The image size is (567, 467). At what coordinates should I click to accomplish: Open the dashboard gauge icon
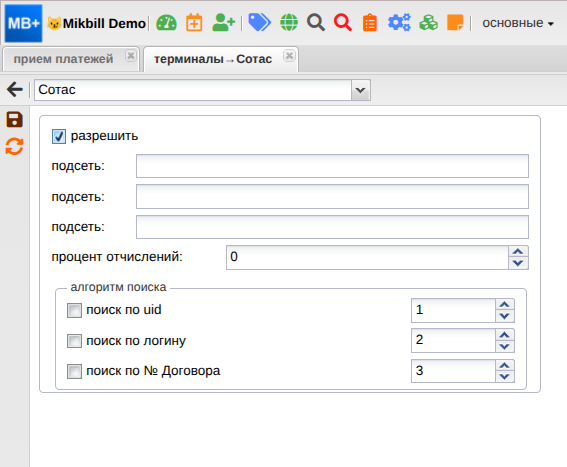coord(166,23)
